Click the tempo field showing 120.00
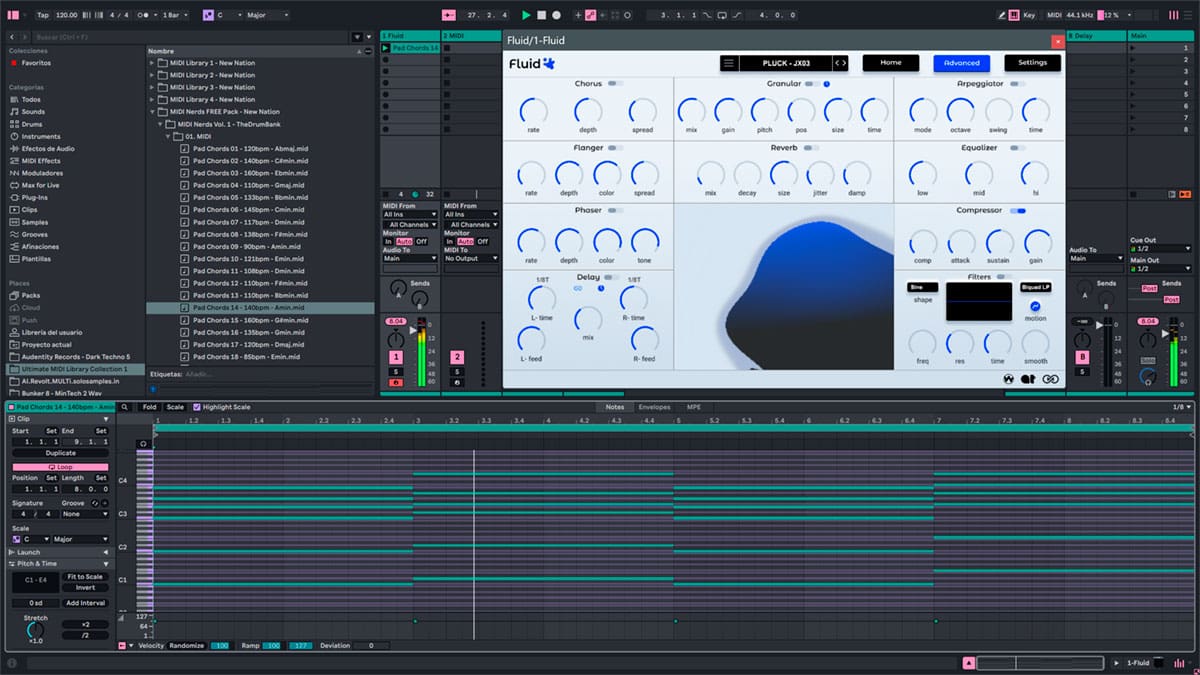 tap(67, 15)
